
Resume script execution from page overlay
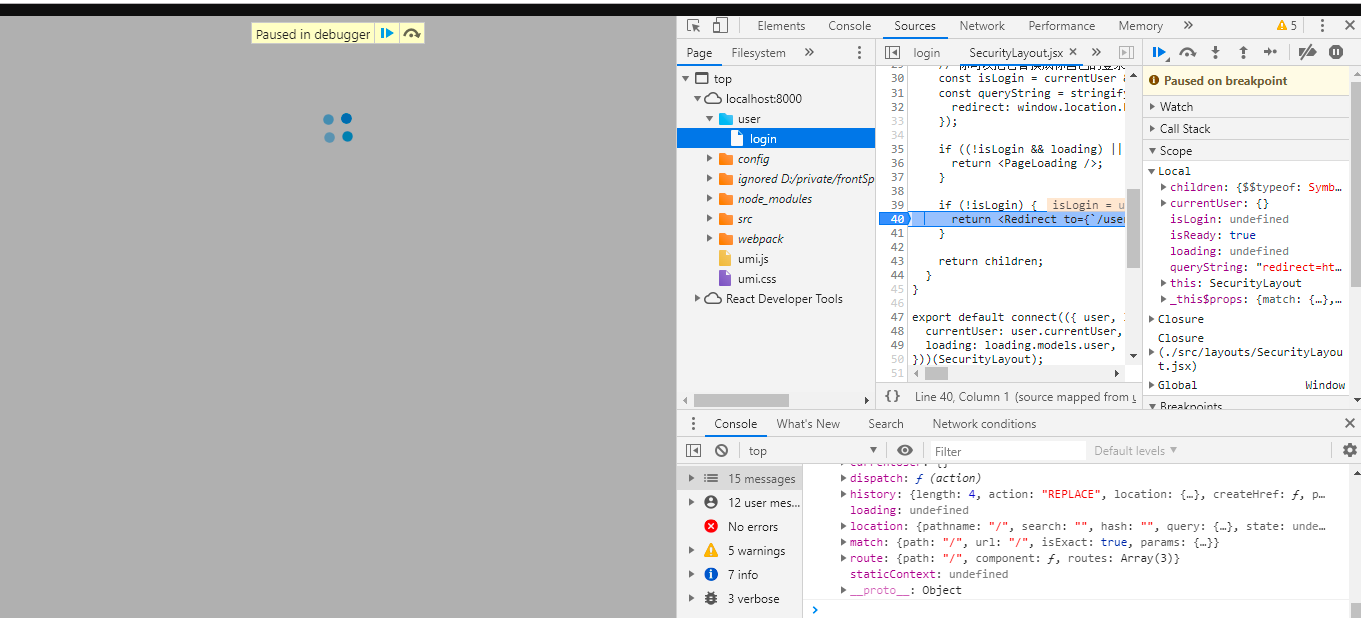pos(387,34)
